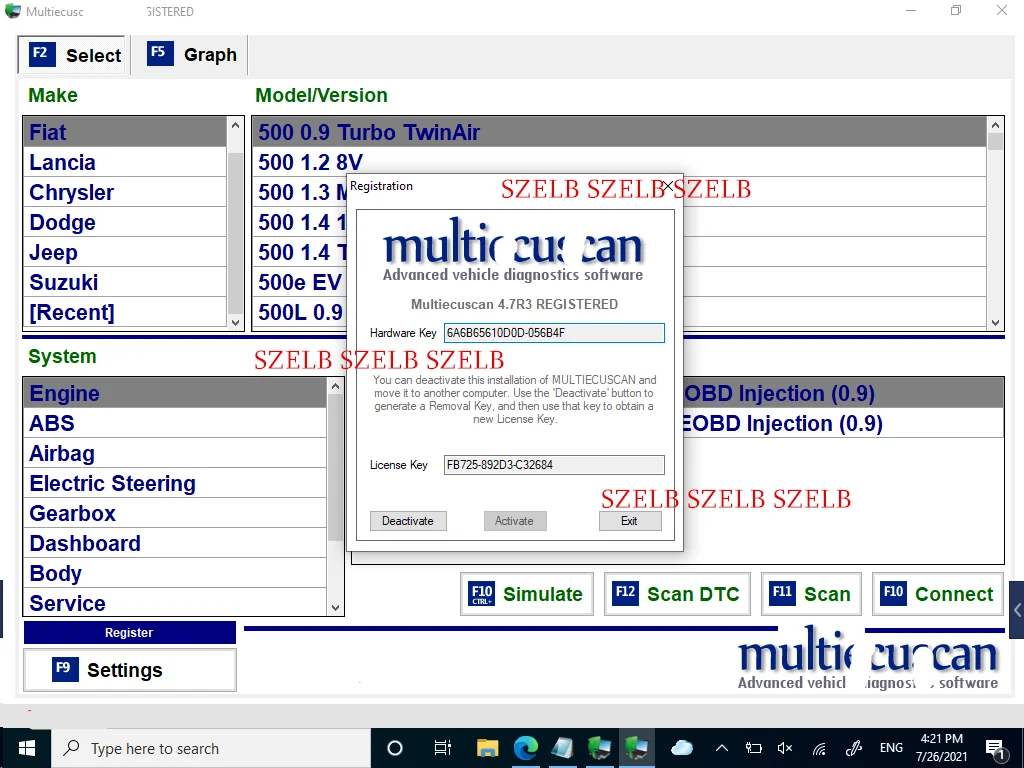
Task: Switch to the Graph tab
Action: pyautogui.click(x=190, y=55)
